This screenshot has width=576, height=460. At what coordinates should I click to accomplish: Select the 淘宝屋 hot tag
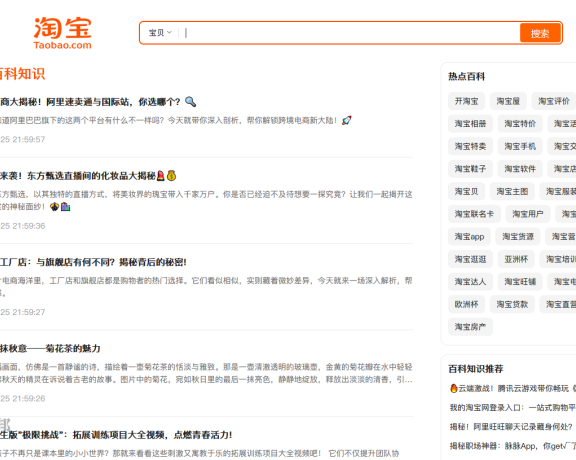[x=508, y=101]
